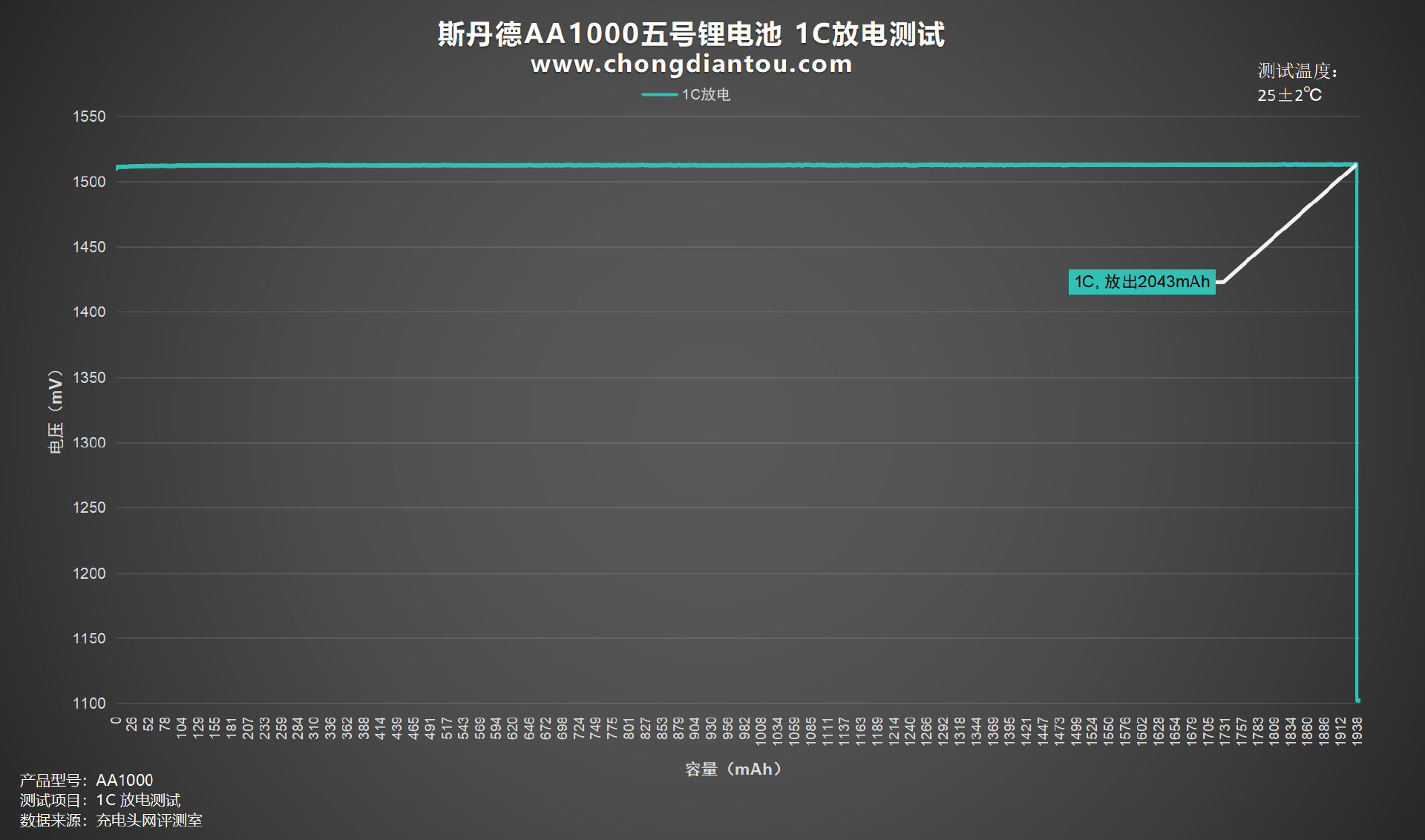
Task: Click the 1008 x-axis tick label
Action: click(x=761, y=730)
